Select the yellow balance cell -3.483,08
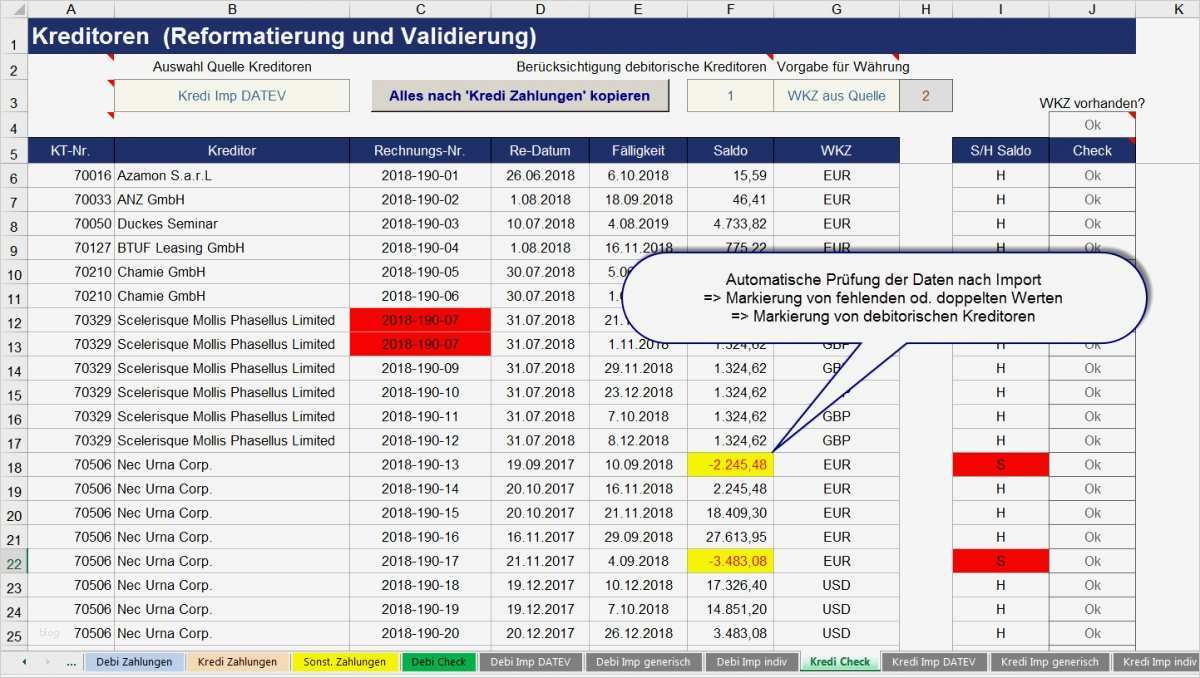The height and width of the screenshot is (678, 1200). (x=730, y=561)
